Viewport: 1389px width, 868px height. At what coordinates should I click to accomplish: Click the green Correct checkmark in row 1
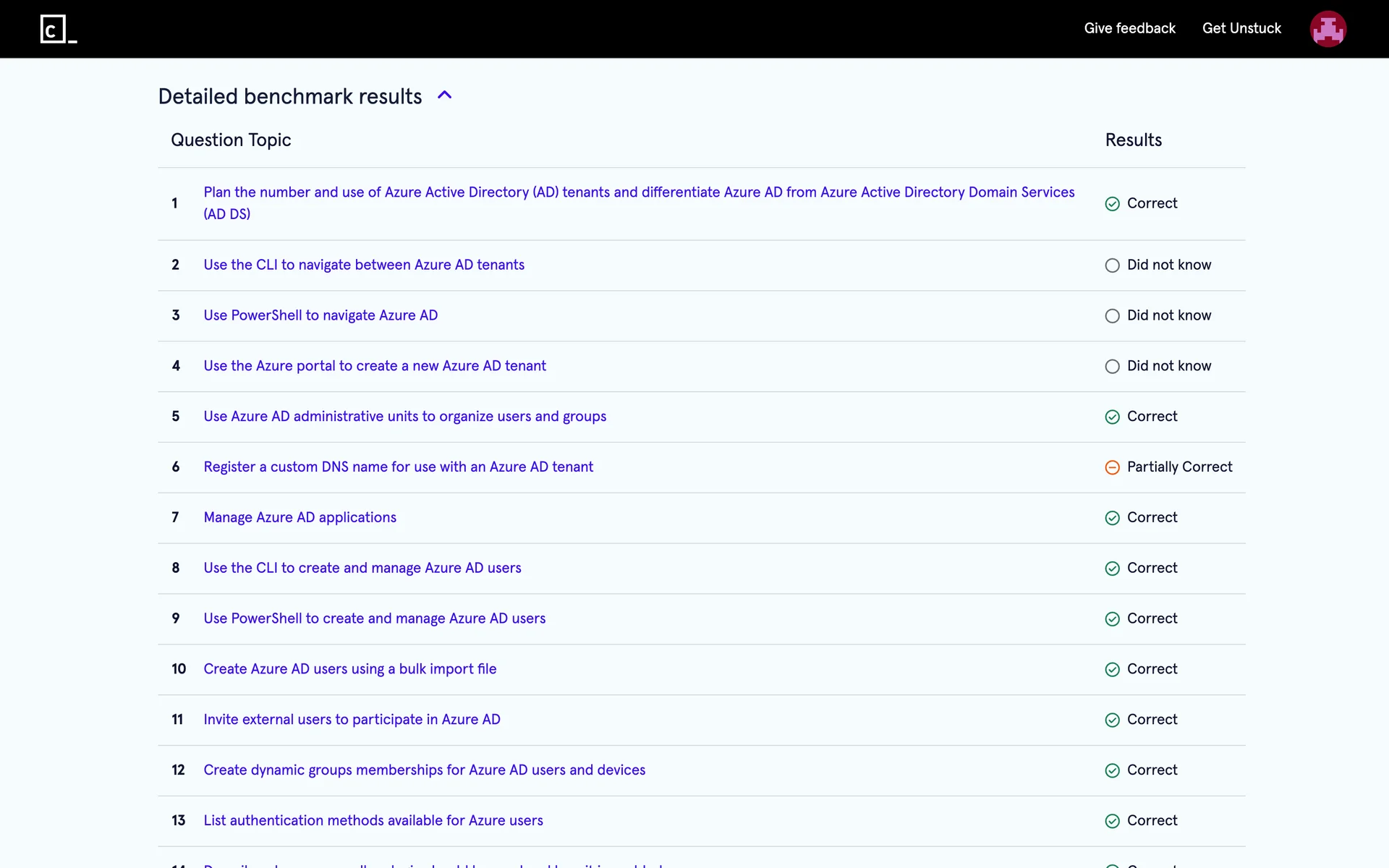[1112, 204]
